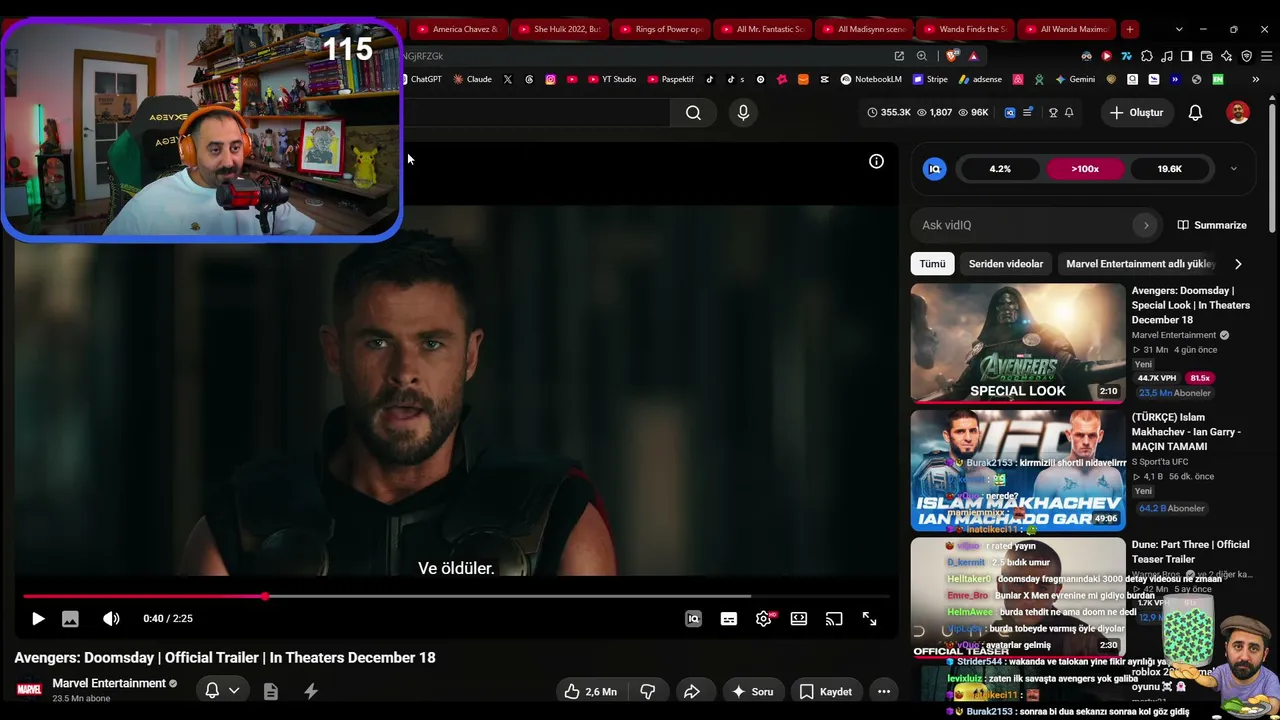Click the lightning bolt icon under video

[x=311, y=691]
